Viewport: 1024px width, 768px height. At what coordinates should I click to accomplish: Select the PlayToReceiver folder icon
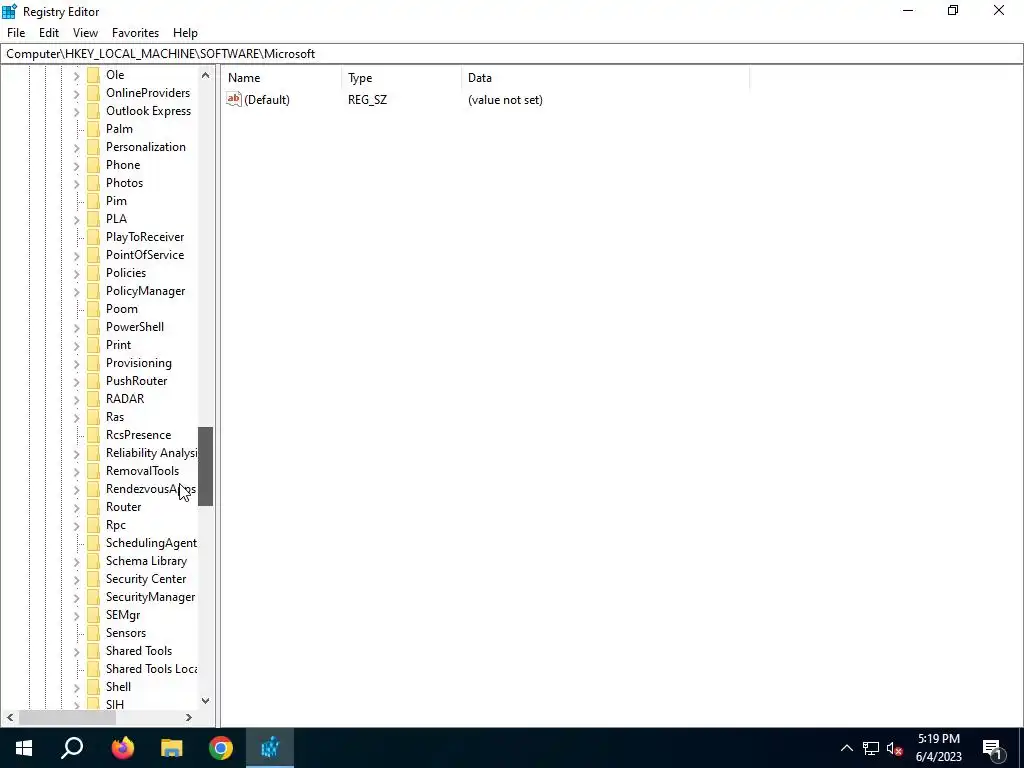click(x=93, y=236)
